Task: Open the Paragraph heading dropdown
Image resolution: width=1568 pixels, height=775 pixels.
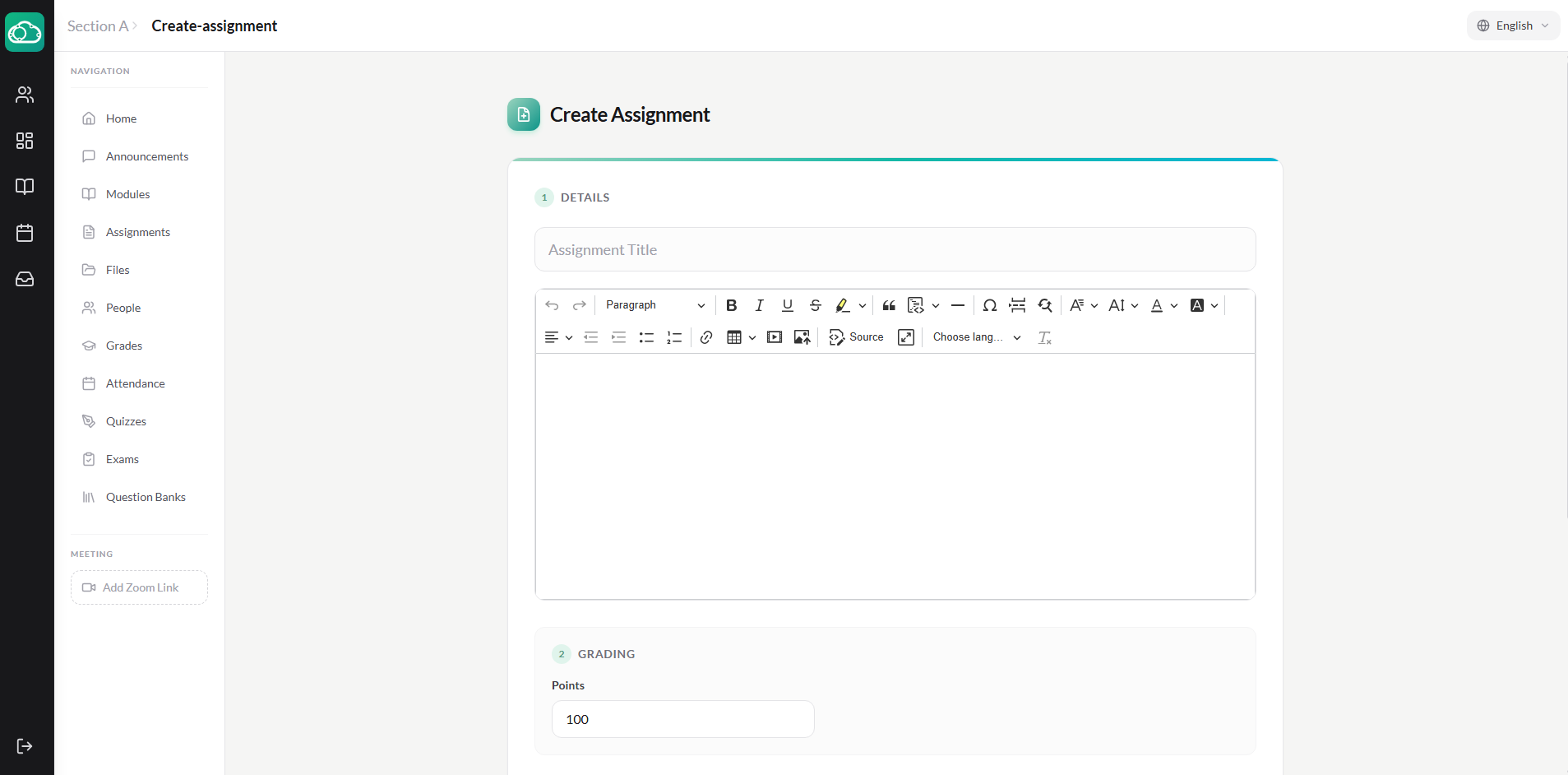Action: 655,305
